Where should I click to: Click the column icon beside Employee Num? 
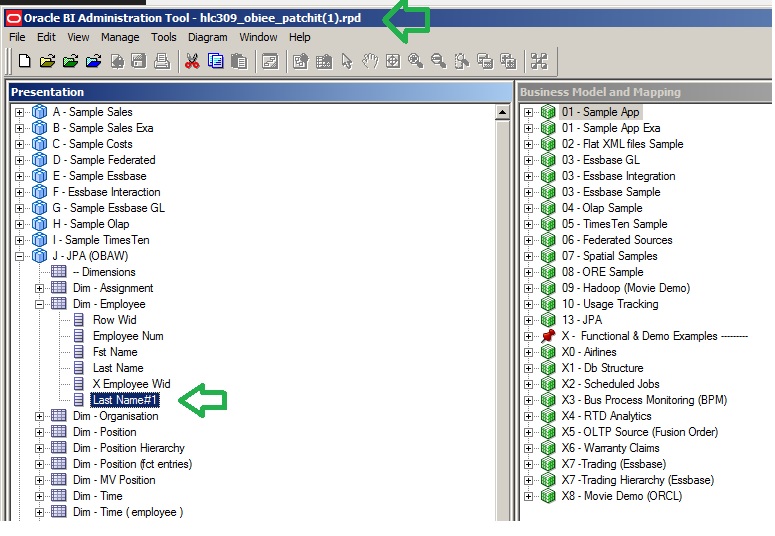click(79, 336)
